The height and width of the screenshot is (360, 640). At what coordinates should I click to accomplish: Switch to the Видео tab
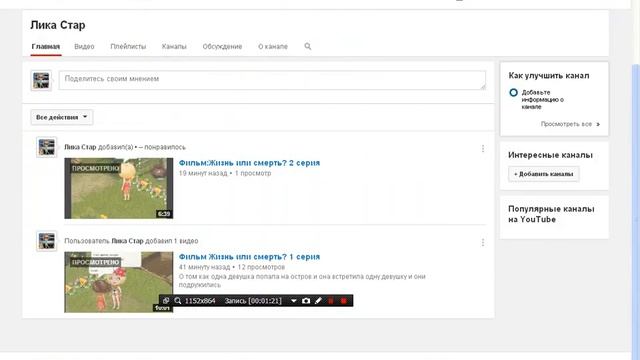(84, 47)
